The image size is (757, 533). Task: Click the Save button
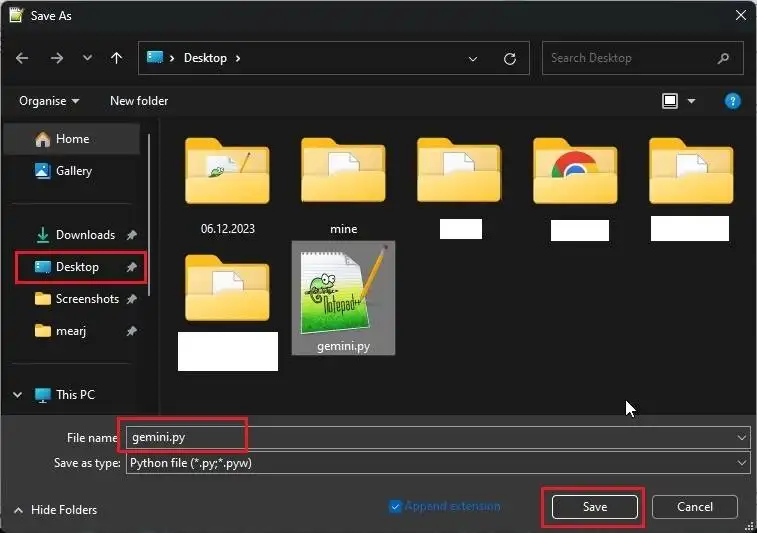[594, 506]
